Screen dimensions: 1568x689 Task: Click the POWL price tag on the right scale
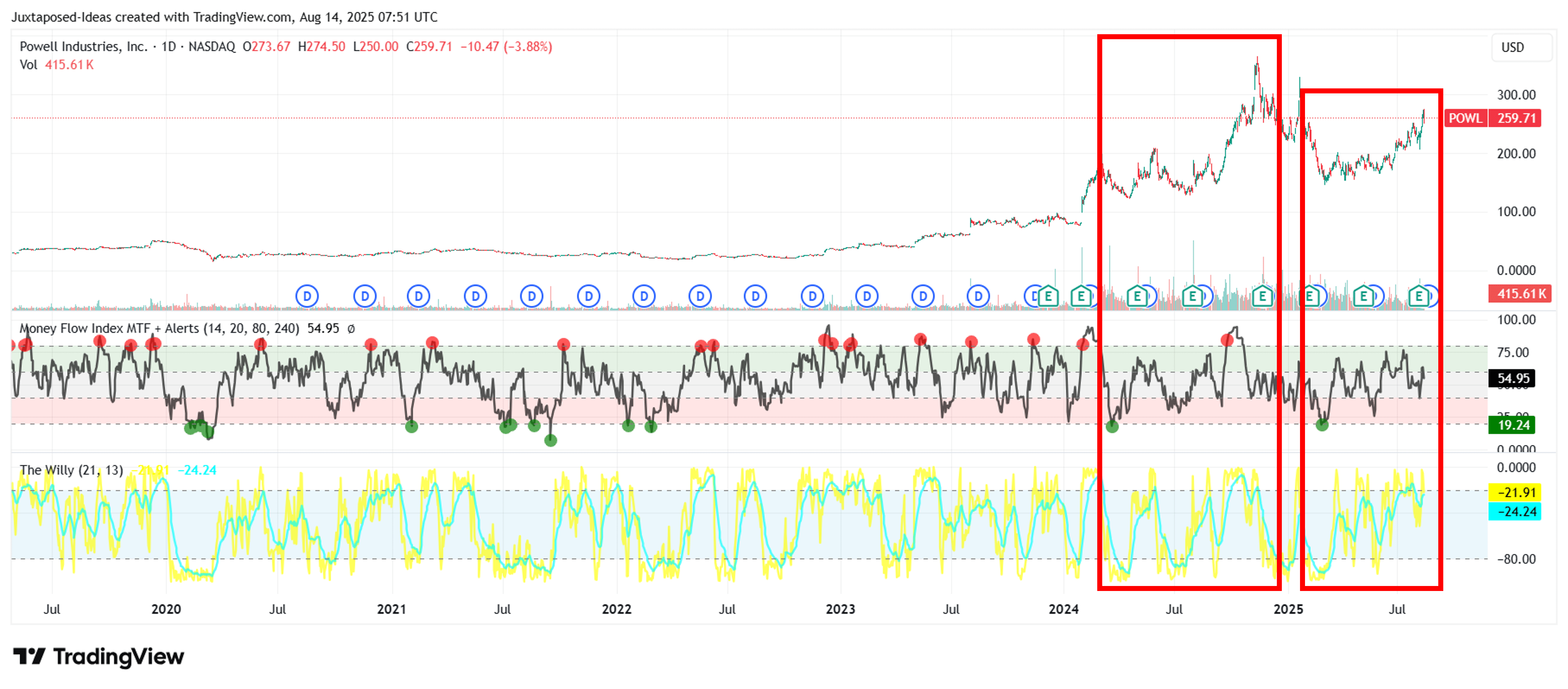[x=1466, y=118]
